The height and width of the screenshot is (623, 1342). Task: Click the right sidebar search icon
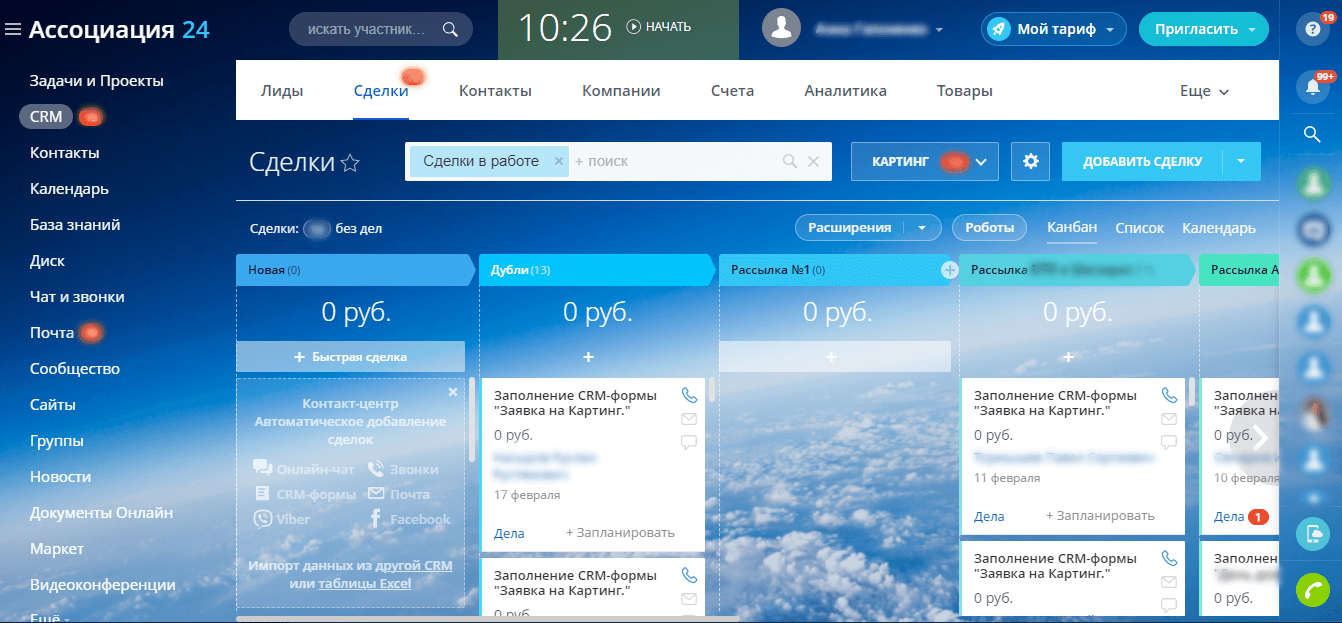point(1311,134)
